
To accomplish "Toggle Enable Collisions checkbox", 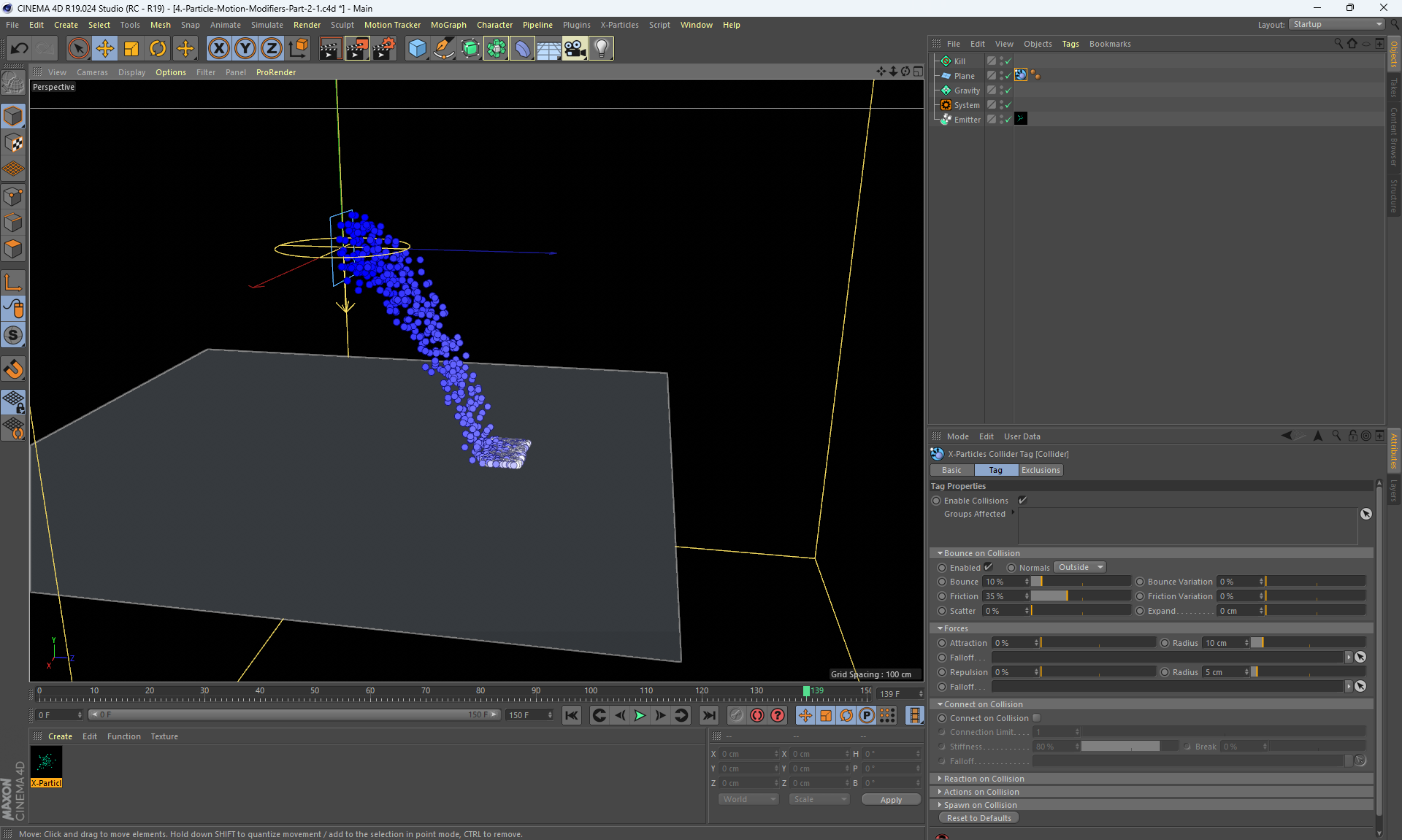I will point(1022,501).
